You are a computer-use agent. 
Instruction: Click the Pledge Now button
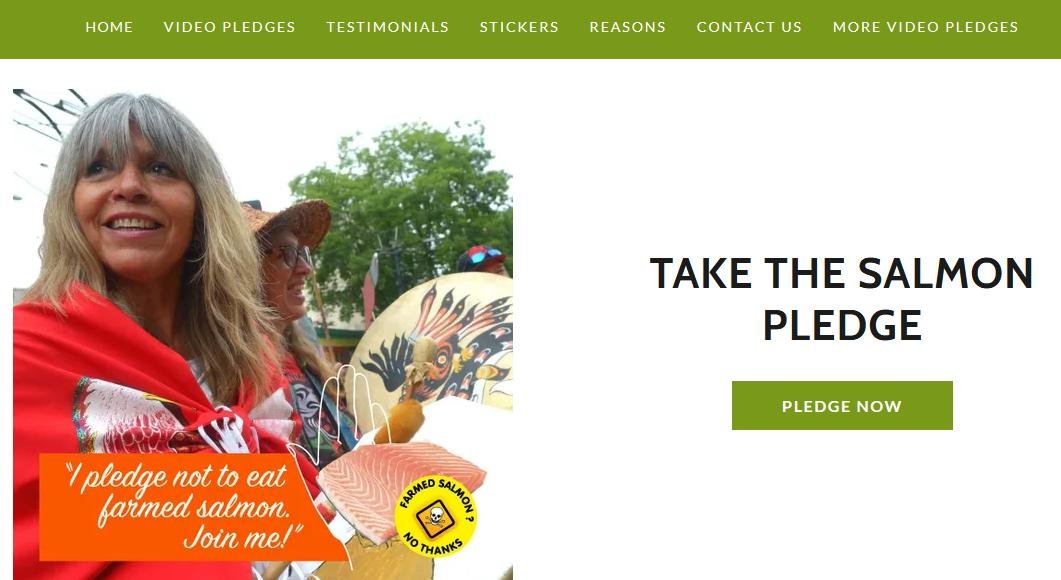pyautogui.click(x=842, y=405)
